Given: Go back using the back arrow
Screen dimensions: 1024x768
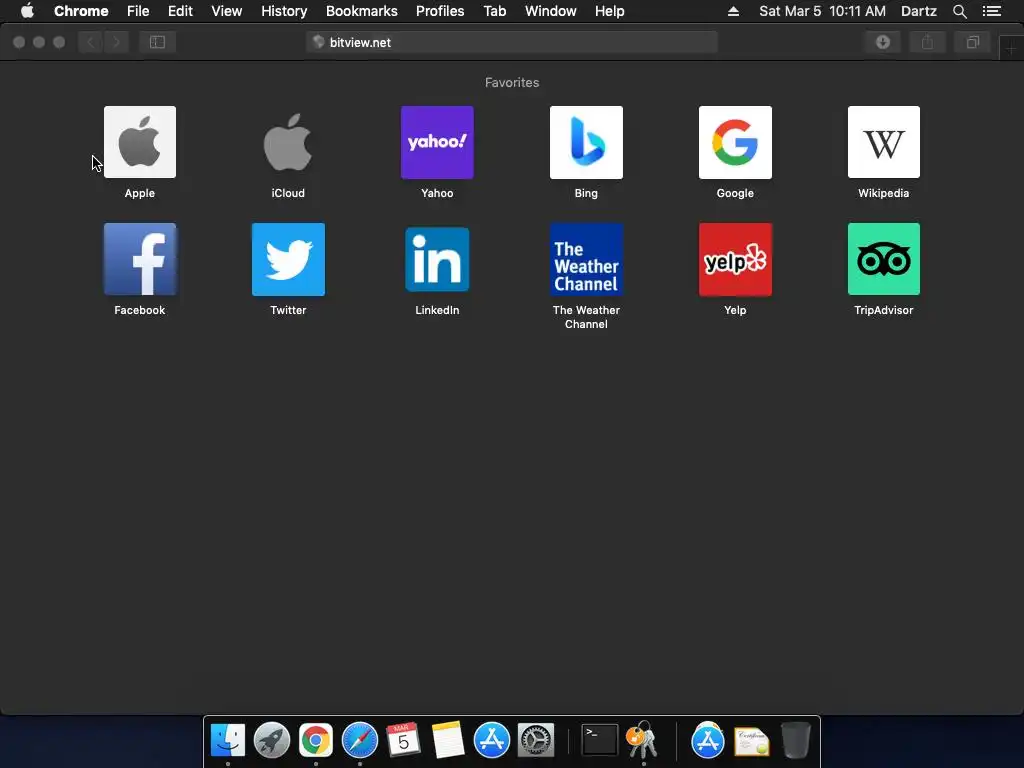Looking at the screenshot, I should click(x=91, y=42).
